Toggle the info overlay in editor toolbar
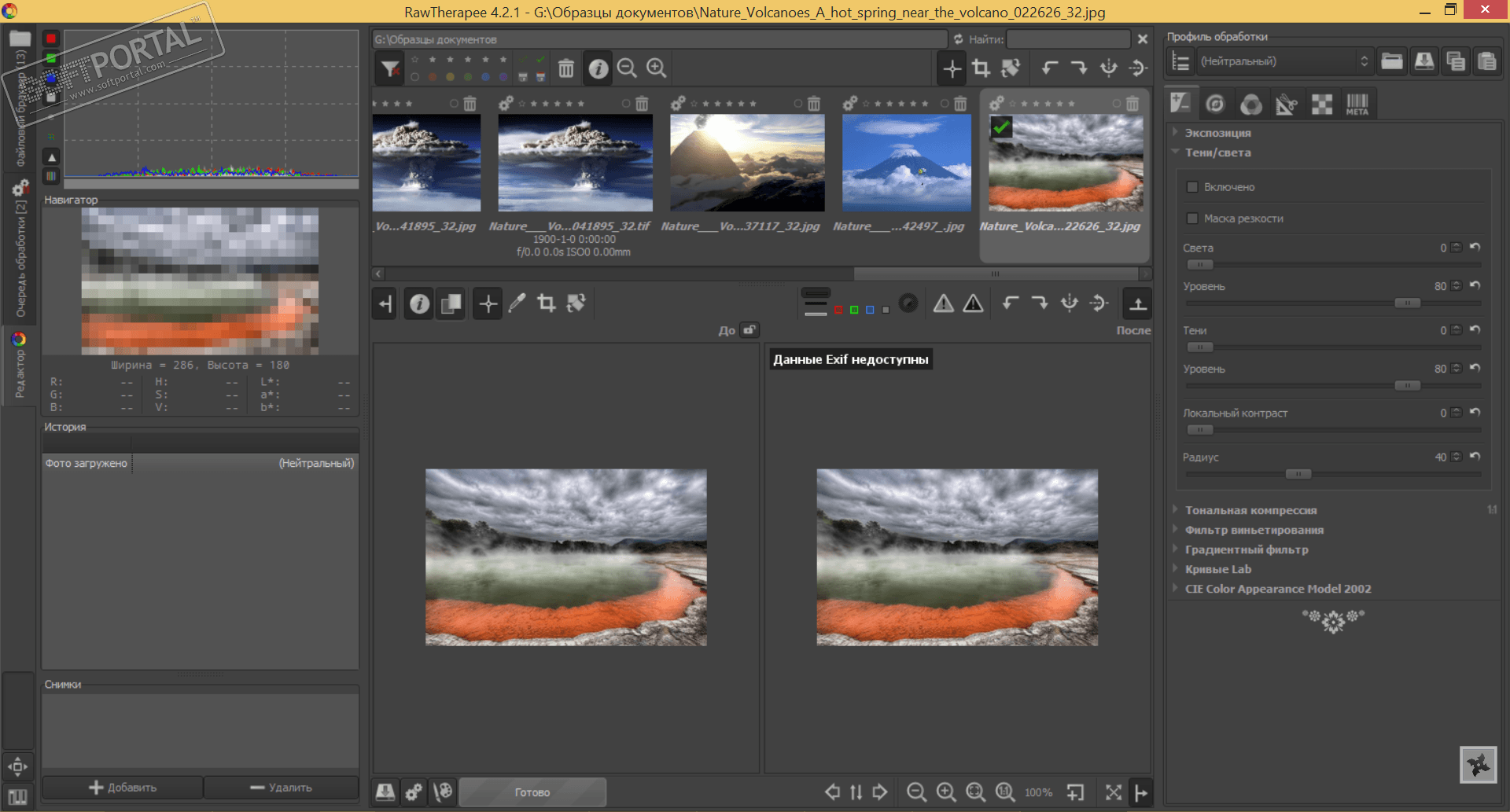1510x812 pixels. pos(420,303)
